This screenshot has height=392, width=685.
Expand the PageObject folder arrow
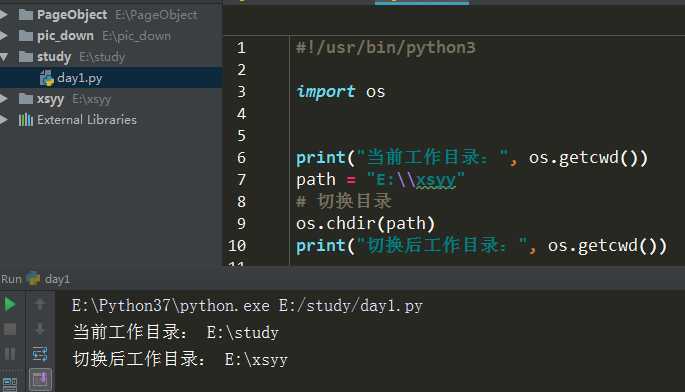pyautogui.click(x=4, y=15)
